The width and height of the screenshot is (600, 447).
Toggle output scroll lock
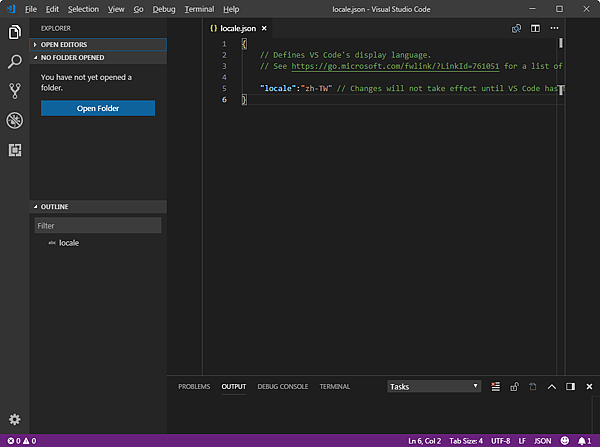click(x=514, y=387)
